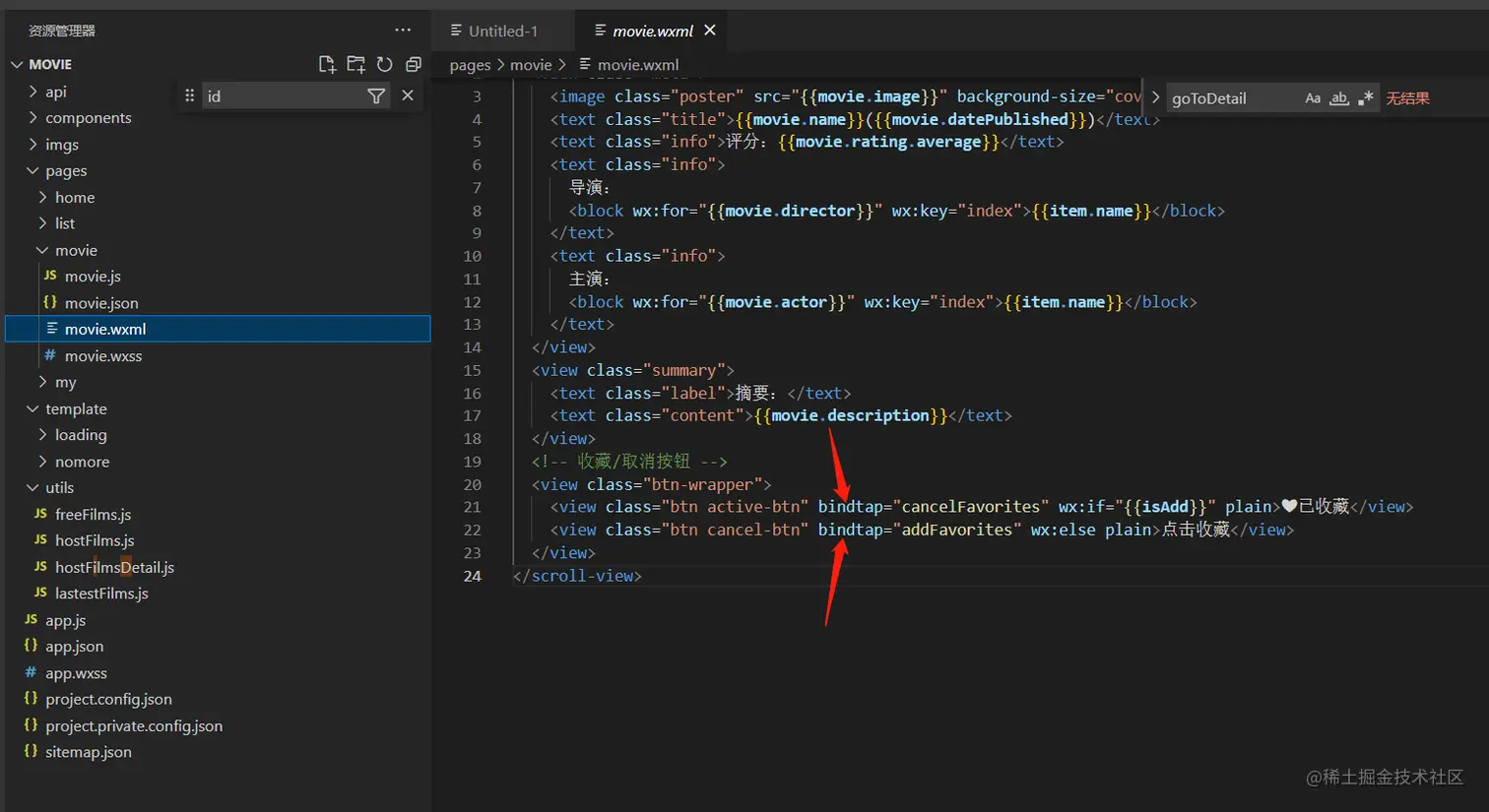The image size is (1489, 812).
Task: Click the hash icon beside movie.wxss
Action: tap(50, 355)
